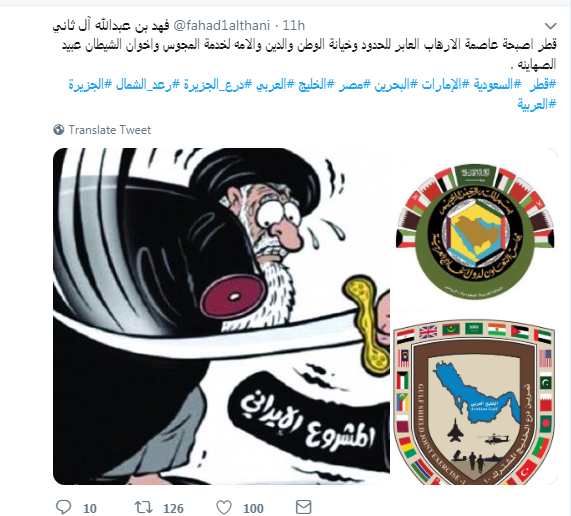
Task: Open the cartoon image with sword
Action: tap(221, 316)
